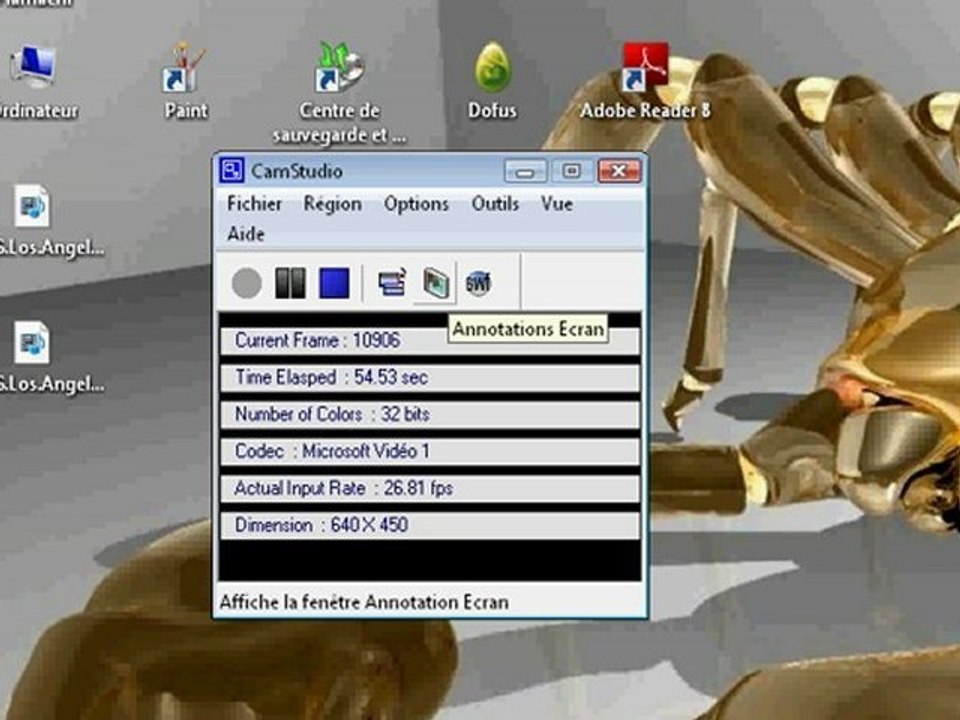960x720 pixels.
Task: Click the Current Frame : 10906 row
Action: click(430, 340)
